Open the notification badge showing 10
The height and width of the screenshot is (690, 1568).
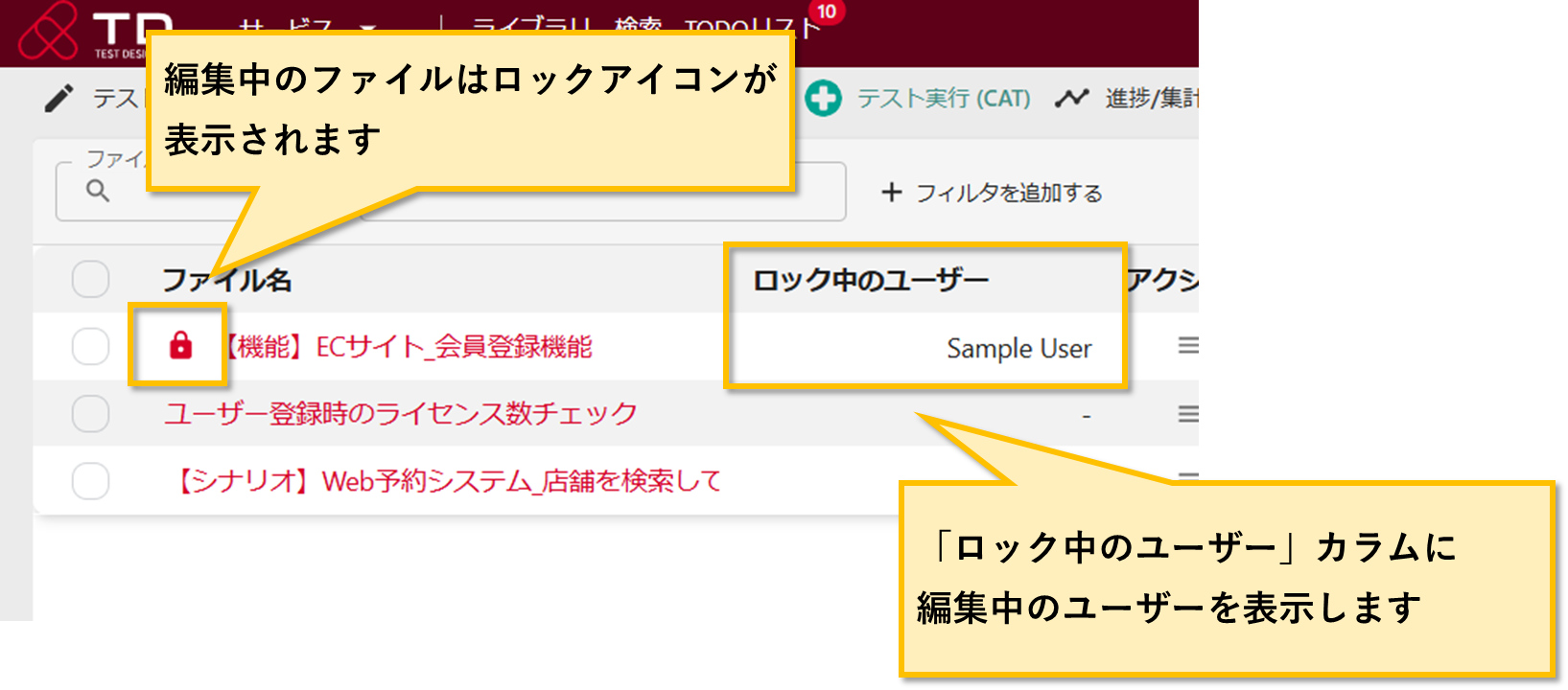(x=826, y=11)
